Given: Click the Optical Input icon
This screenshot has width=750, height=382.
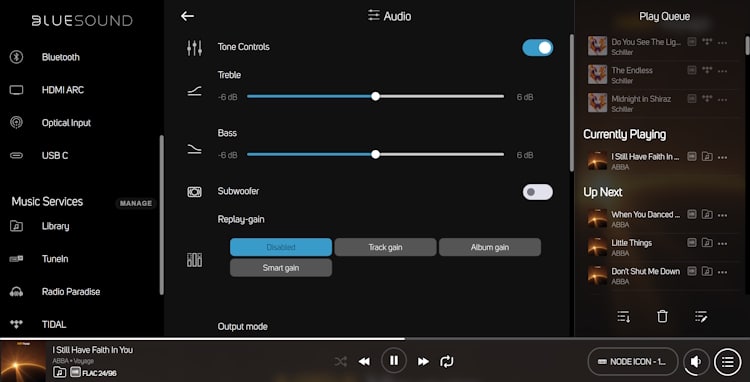Looking at the screenshot, I should (17, 123).
